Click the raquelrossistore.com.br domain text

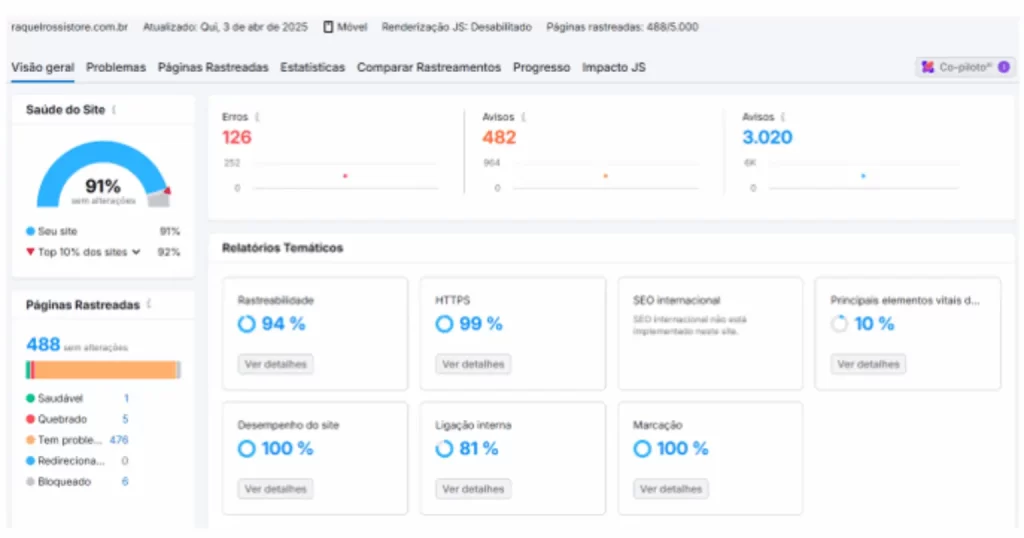[69, 27]
